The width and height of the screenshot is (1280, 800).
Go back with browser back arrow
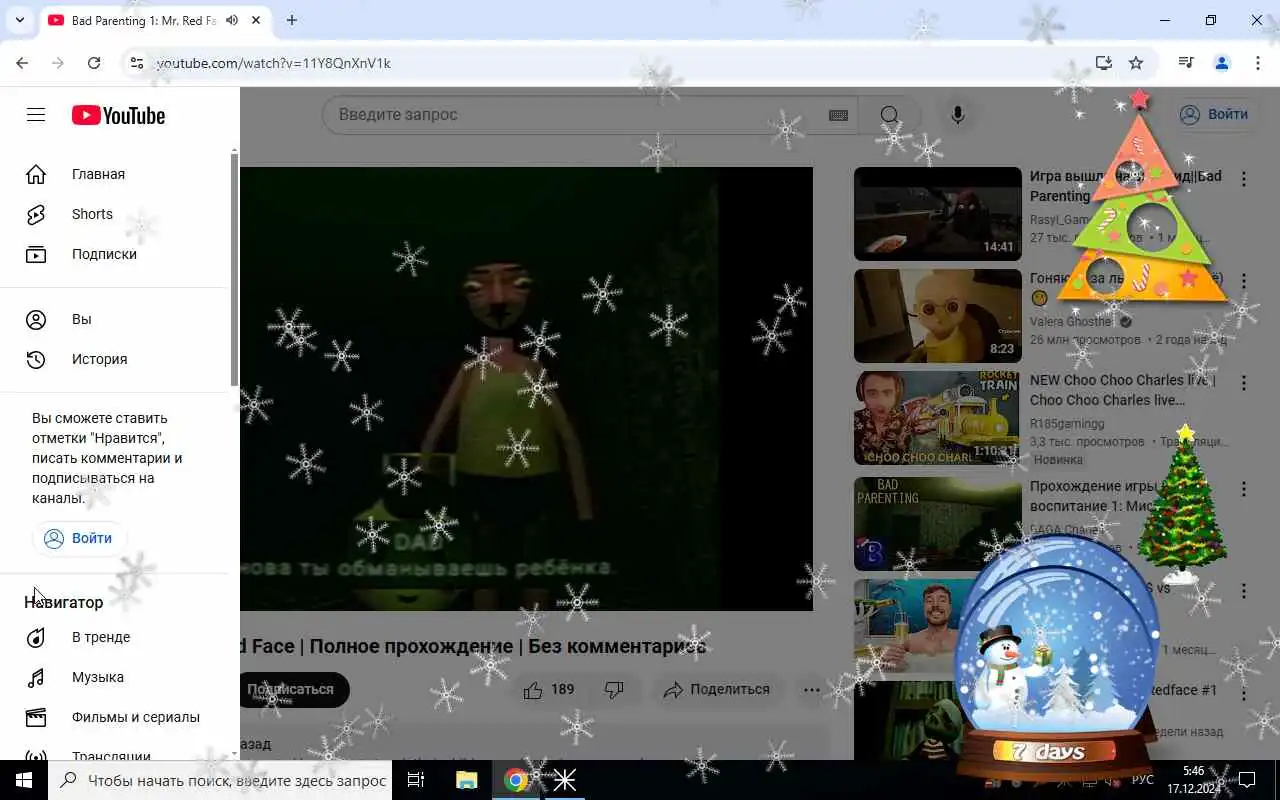(x=22, y=63)
